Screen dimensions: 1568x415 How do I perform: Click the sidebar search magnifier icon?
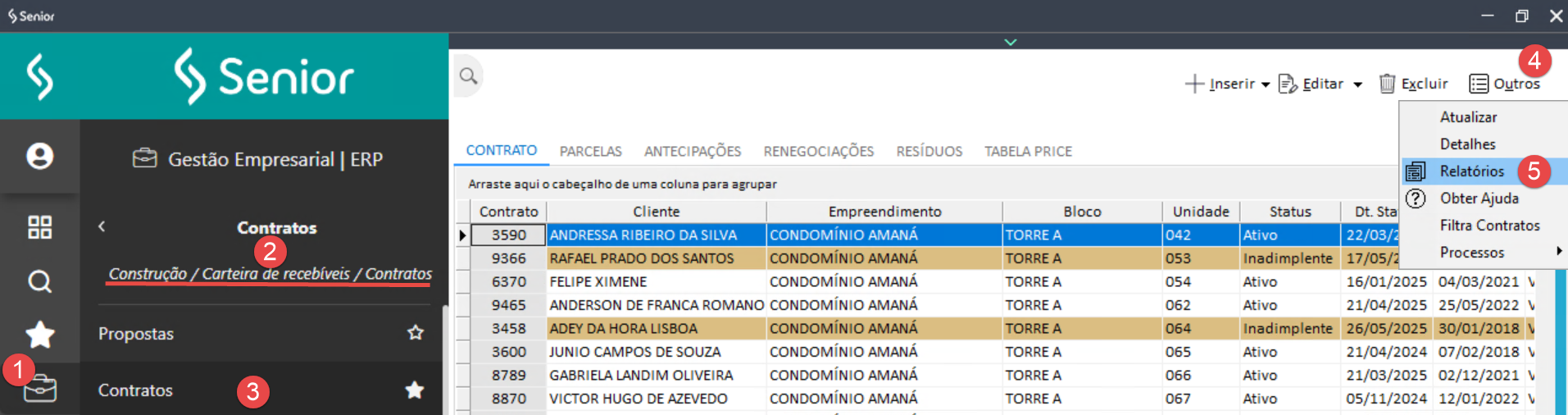[39, 282]
